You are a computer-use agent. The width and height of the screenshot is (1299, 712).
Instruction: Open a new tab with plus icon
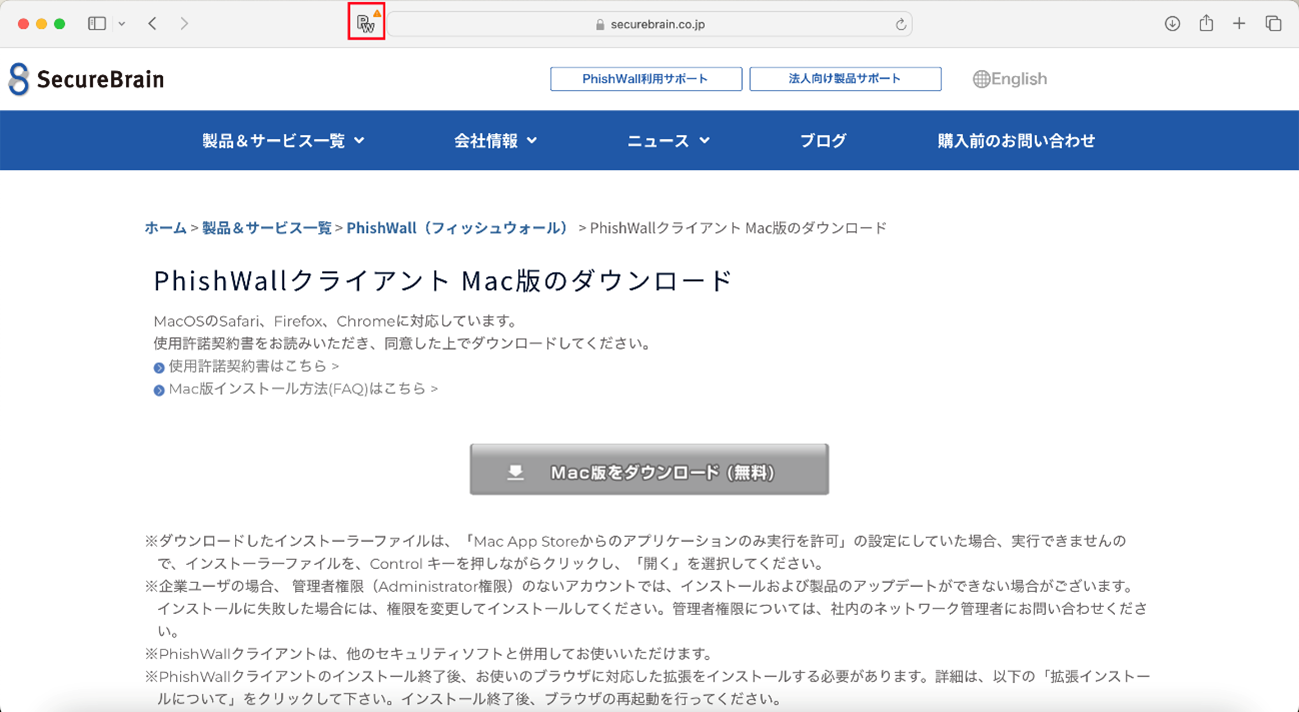1239,23
